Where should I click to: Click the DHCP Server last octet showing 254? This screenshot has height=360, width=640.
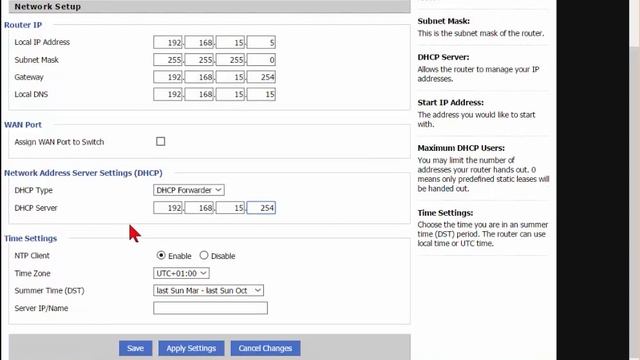pos(261,208)
